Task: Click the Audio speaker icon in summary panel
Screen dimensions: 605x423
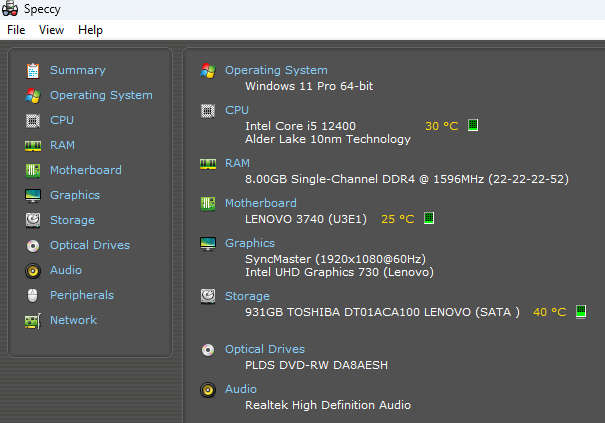Action: 208,390
